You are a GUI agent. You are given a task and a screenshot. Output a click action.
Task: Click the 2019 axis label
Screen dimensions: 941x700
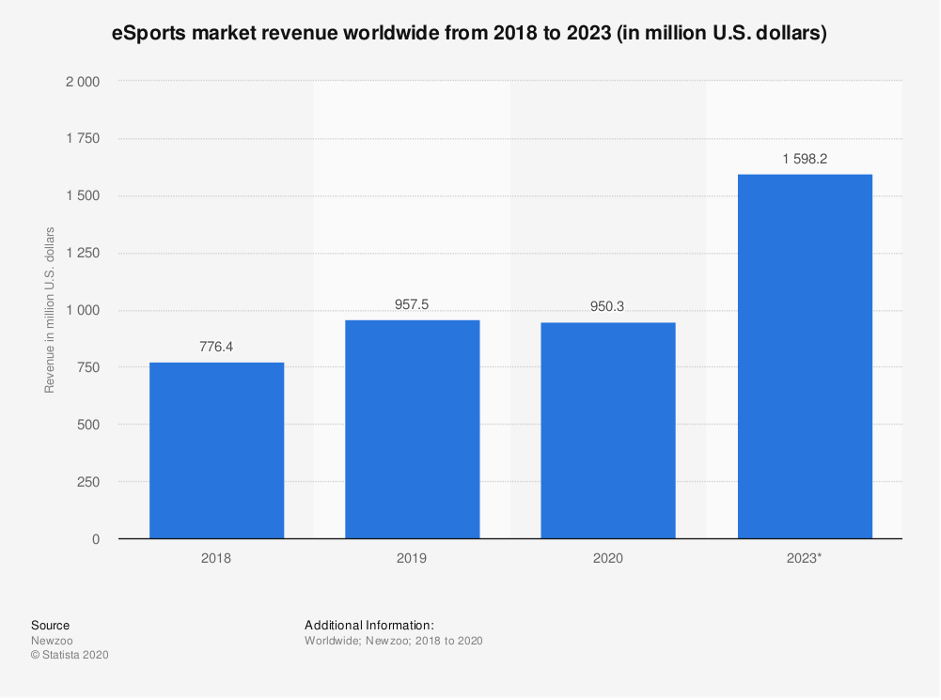pos(412,559)
